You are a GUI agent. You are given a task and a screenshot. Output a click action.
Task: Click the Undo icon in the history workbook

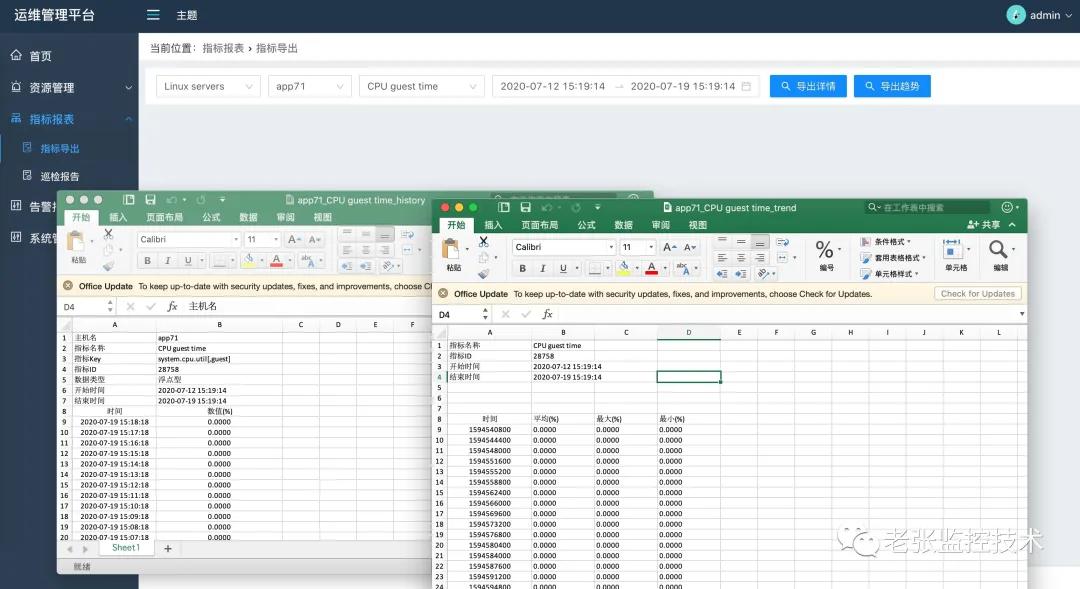click(x=171, y=198)
